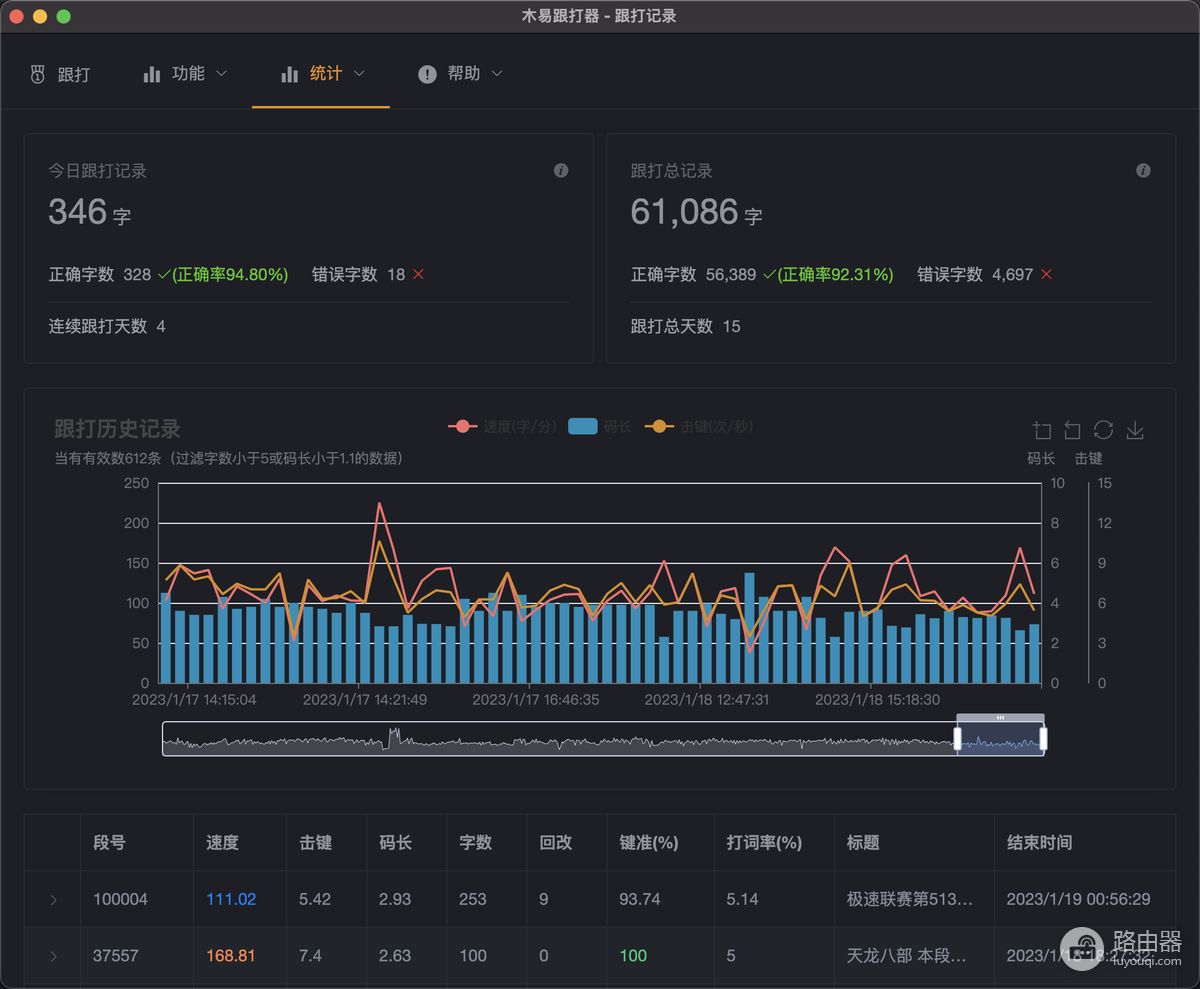Click the 功能 bar chart icon
The height and width of the screenshot is (989, 1200).
(x=152, y=74)
